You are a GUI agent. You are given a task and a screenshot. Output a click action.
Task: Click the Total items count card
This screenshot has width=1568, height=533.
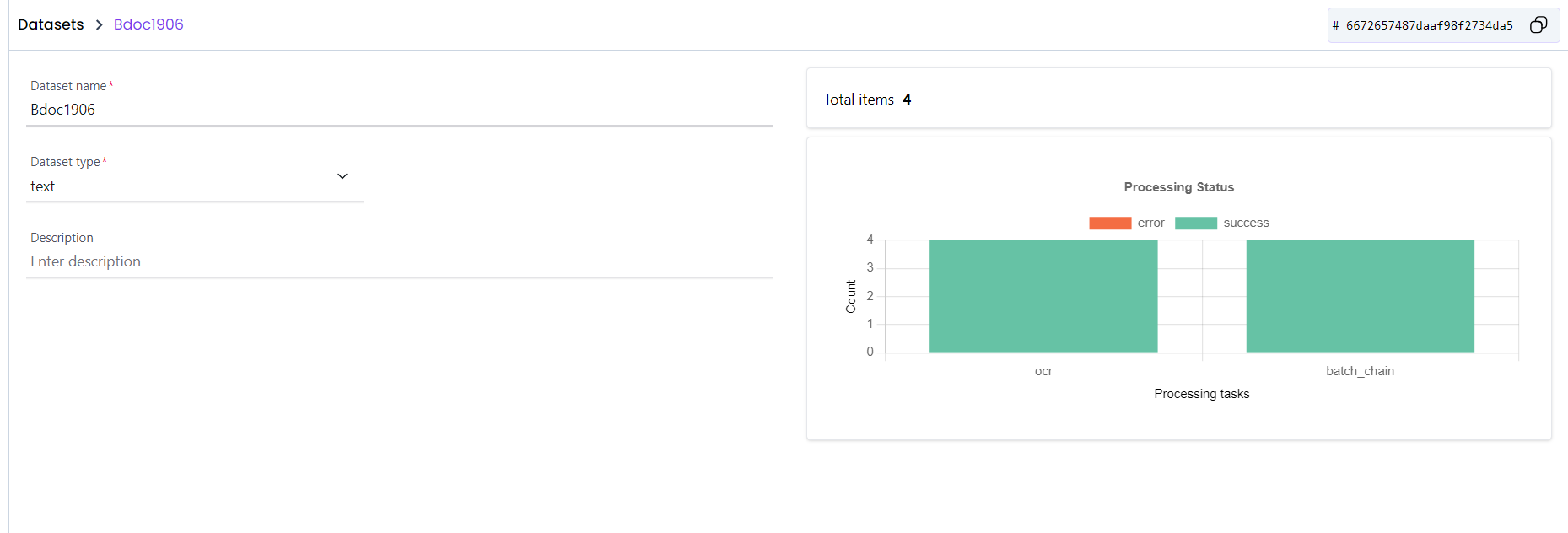(1178, 99)
